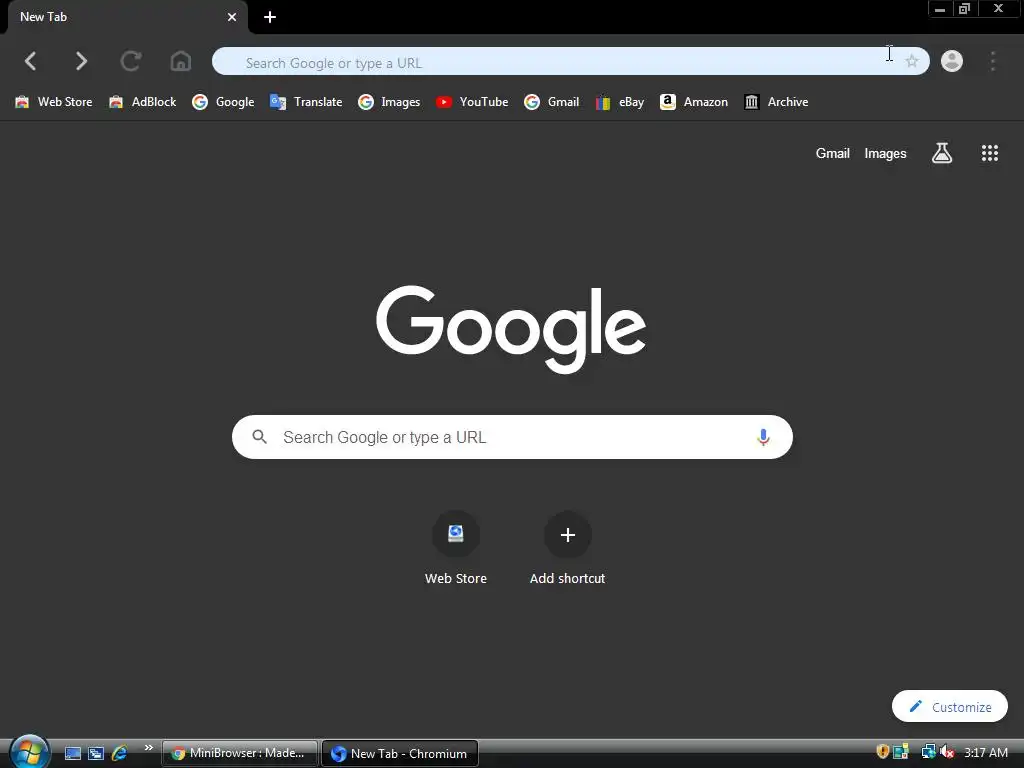Click the taskbar clock showing 3:17 AM
The height and width of the screenshot is (768, 1024).
pos(985,752)
